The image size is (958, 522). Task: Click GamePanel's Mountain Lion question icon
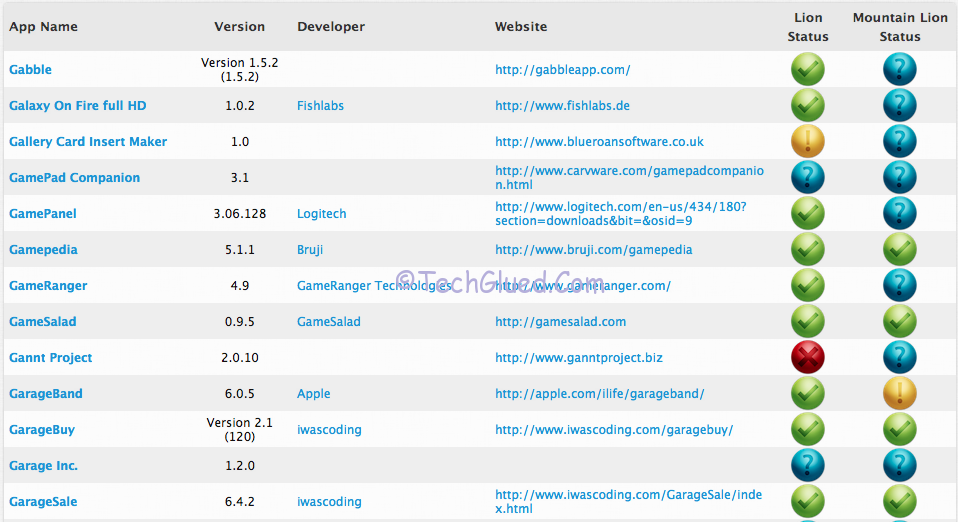899,213
